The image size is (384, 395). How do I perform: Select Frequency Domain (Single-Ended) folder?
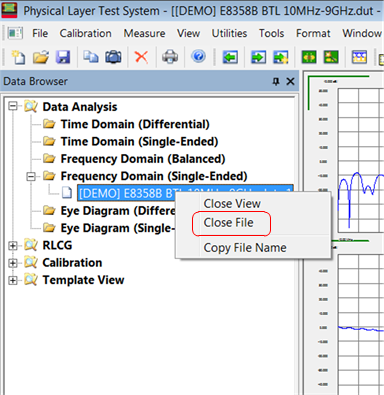(x=154, y=176)
